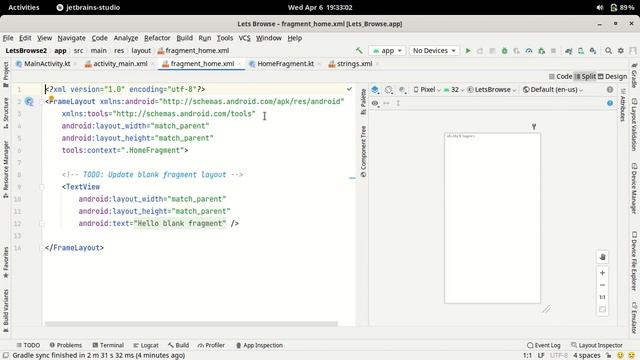Screen dimensions: 640x360
Task: Open IDE settings gear icon
Action: (x=621, y=51)
